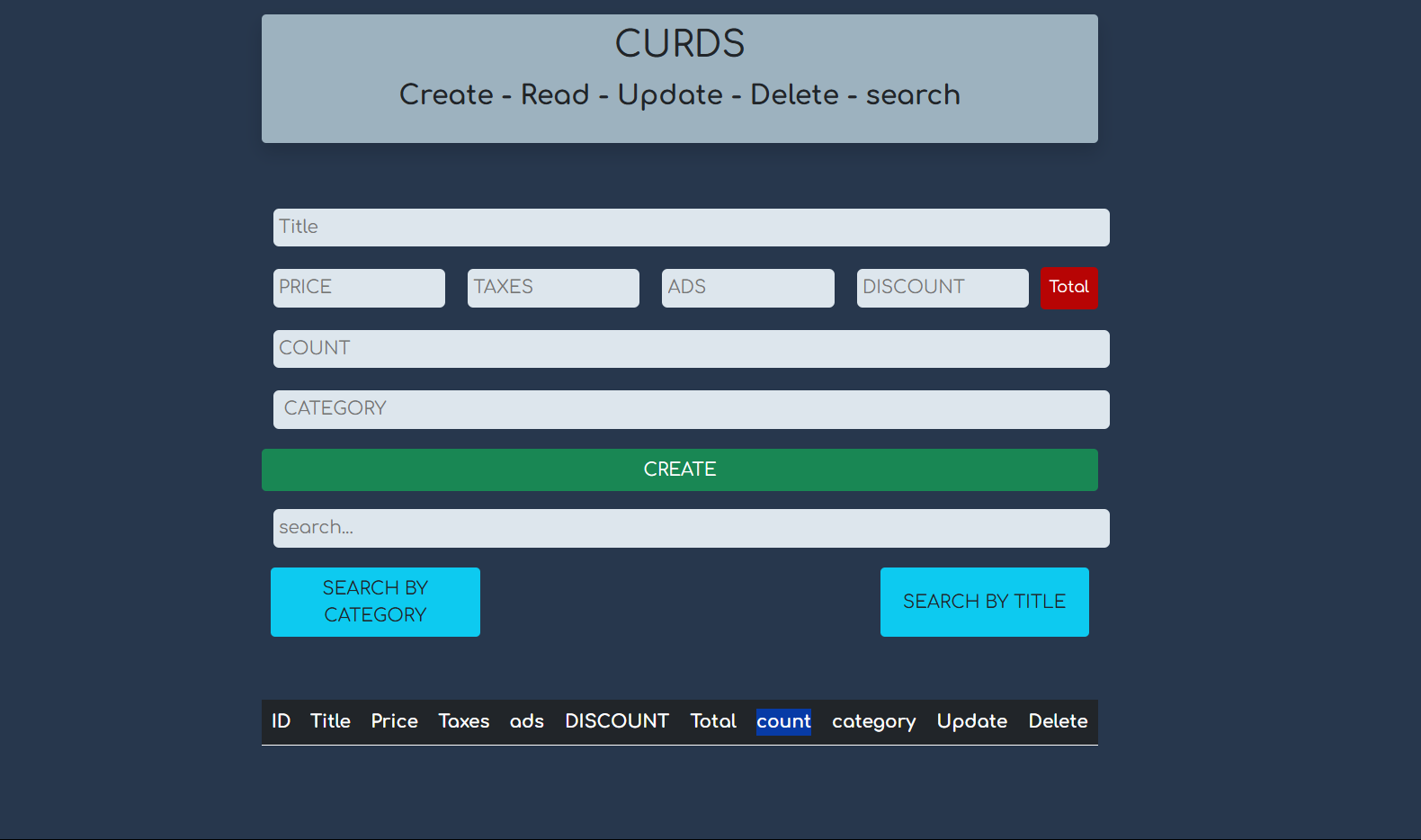Focus the PRICE input box
The width and height of the screenshot is (1421, 840).
(359, 288)
